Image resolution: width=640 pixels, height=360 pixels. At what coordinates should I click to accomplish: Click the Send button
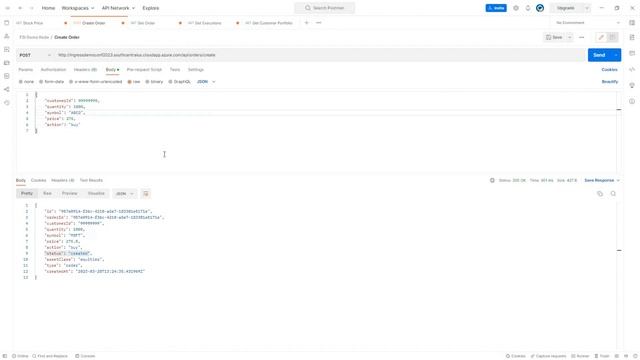pyautogui.click(x=599, y=55)
